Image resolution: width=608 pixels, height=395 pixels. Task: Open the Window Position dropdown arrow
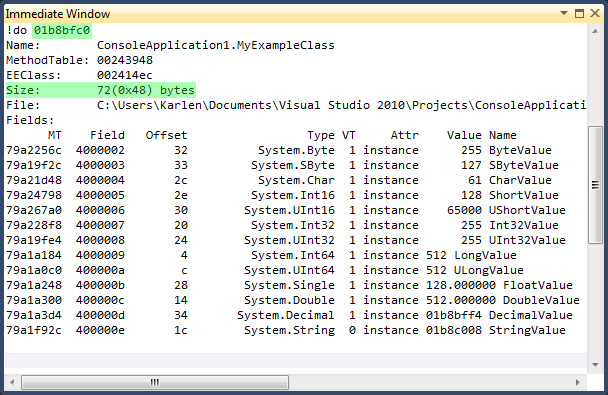click(x=564, y=14)
